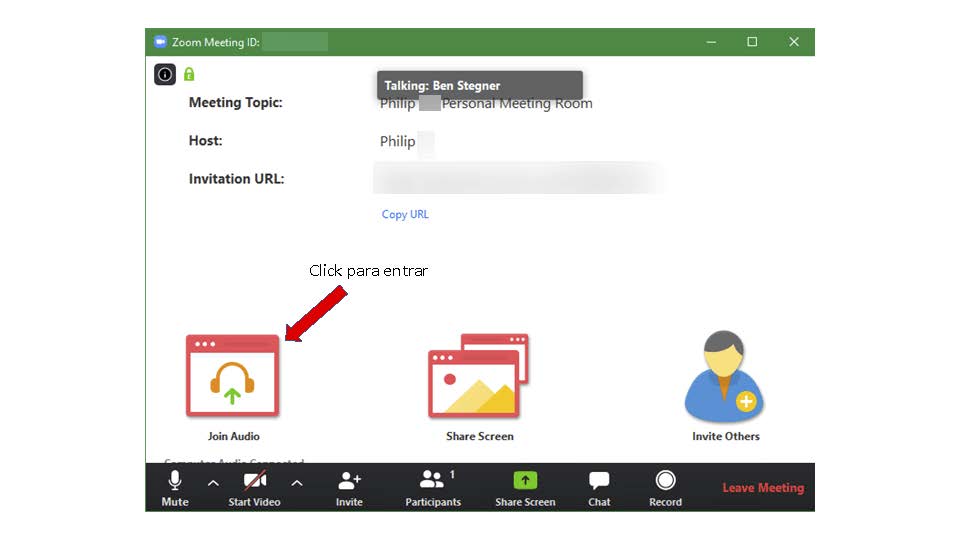Expand audio options arrow beside Mute

pos(213,483)
